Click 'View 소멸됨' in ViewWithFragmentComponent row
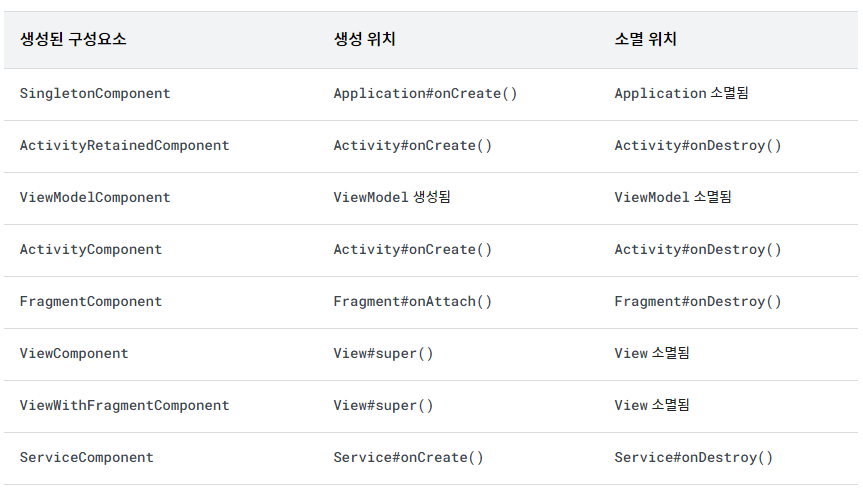This screenshot has height=503, width=863. 652,405
